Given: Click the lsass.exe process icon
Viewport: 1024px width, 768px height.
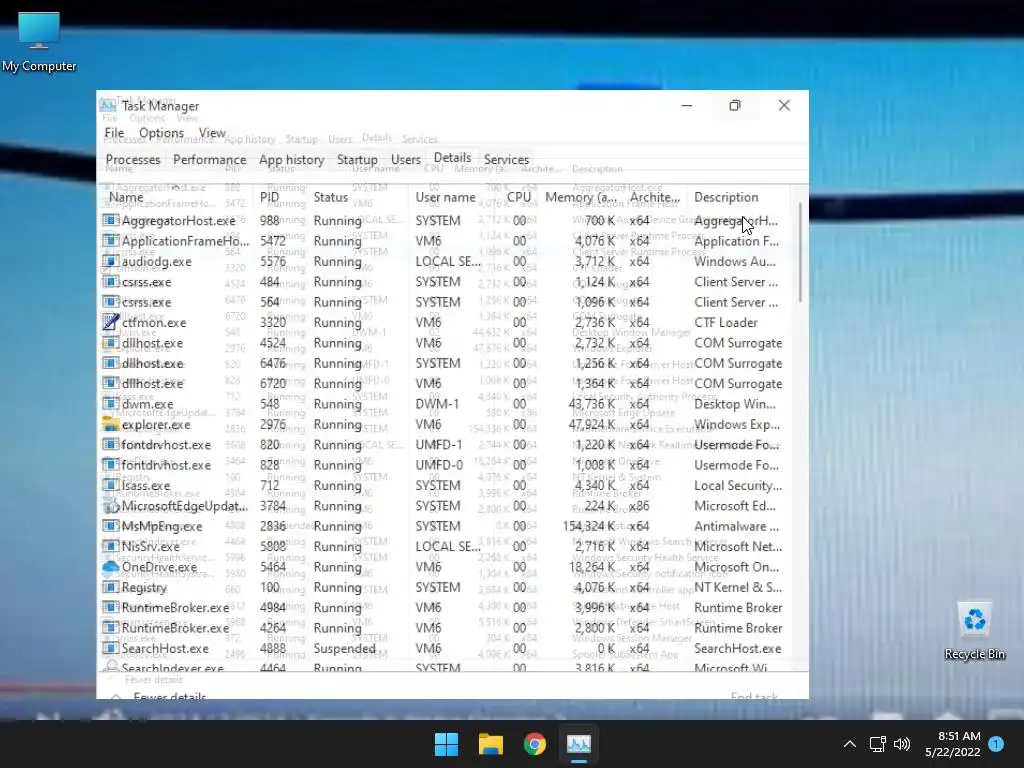Looking at the screenshot, I should [x=110, y=485].
